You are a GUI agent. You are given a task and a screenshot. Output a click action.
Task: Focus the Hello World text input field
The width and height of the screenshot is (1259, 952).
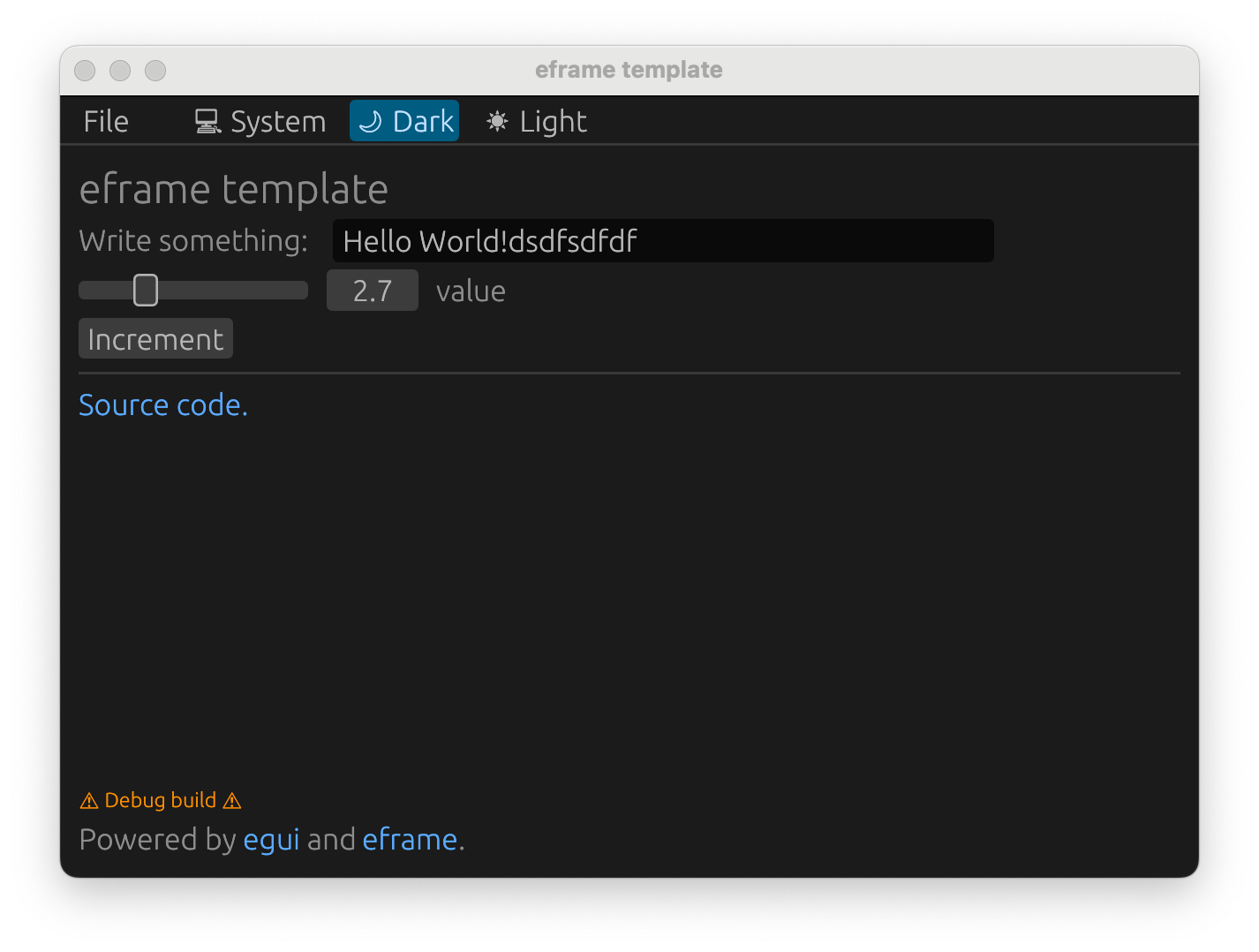662,241
